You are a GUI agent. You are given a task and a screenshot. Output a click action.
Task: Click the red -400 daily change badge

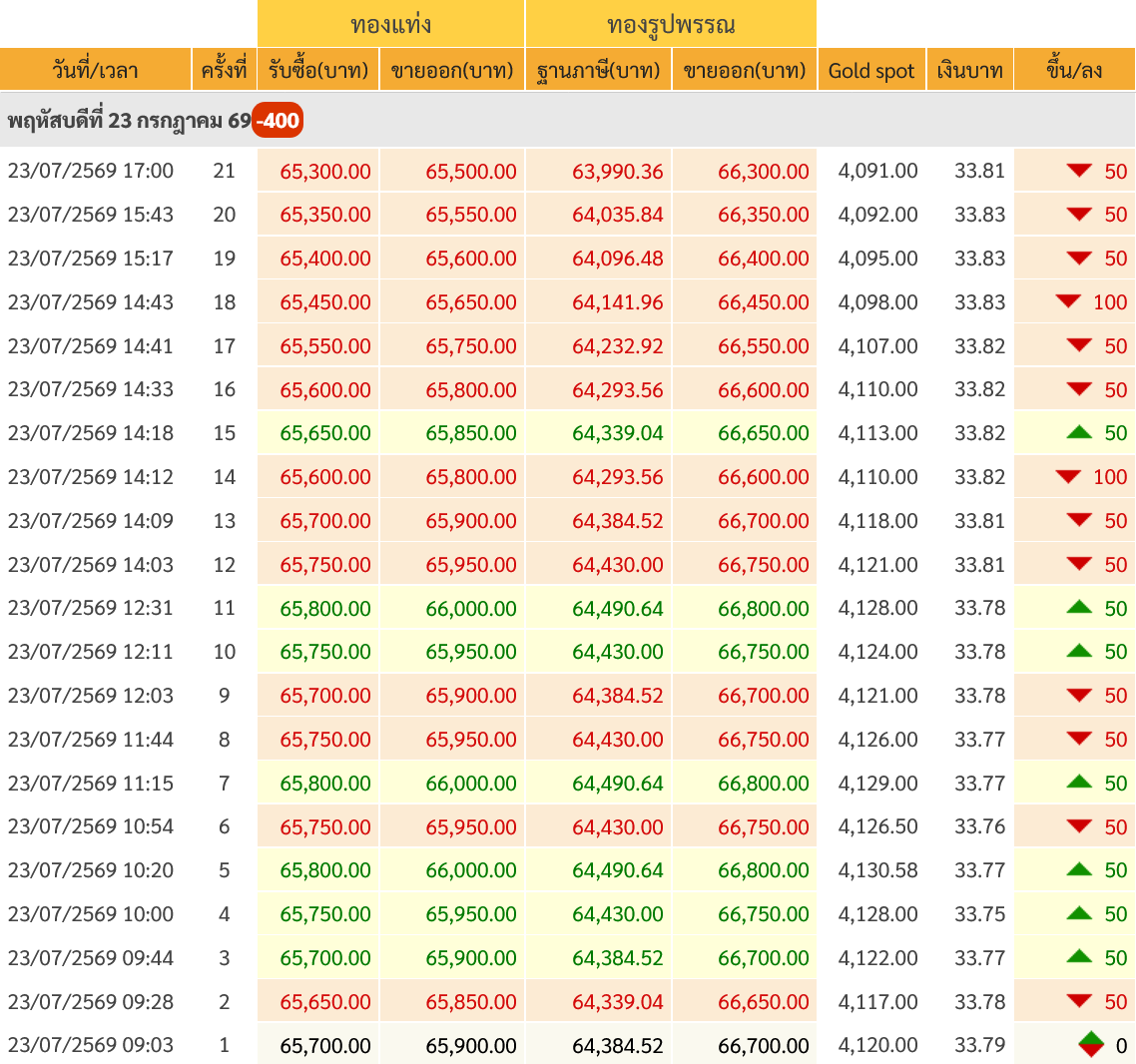(278, 120)
